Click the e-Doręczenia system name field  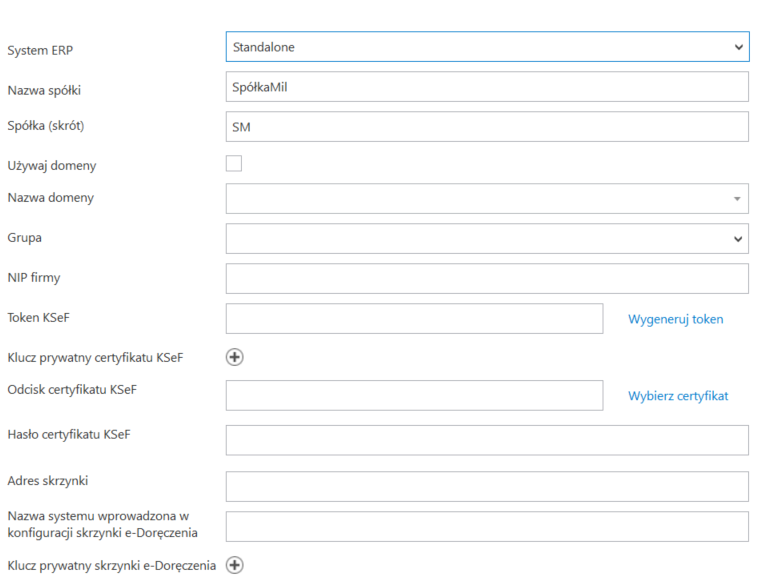487,526
